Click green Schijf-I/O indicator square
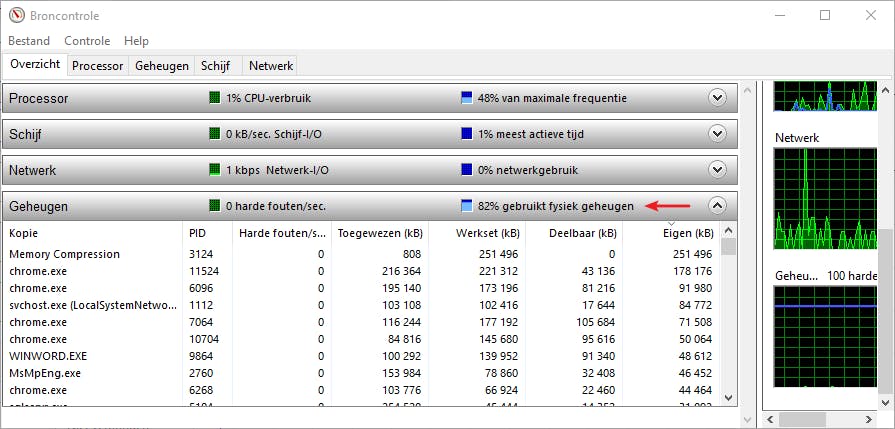 tap(214, 134)
